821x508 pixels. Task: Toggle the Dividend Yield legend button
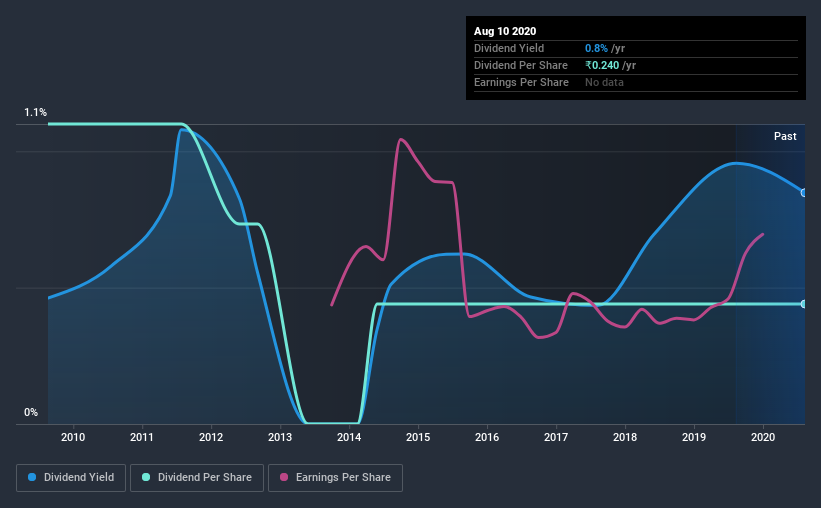coord(71,478)
